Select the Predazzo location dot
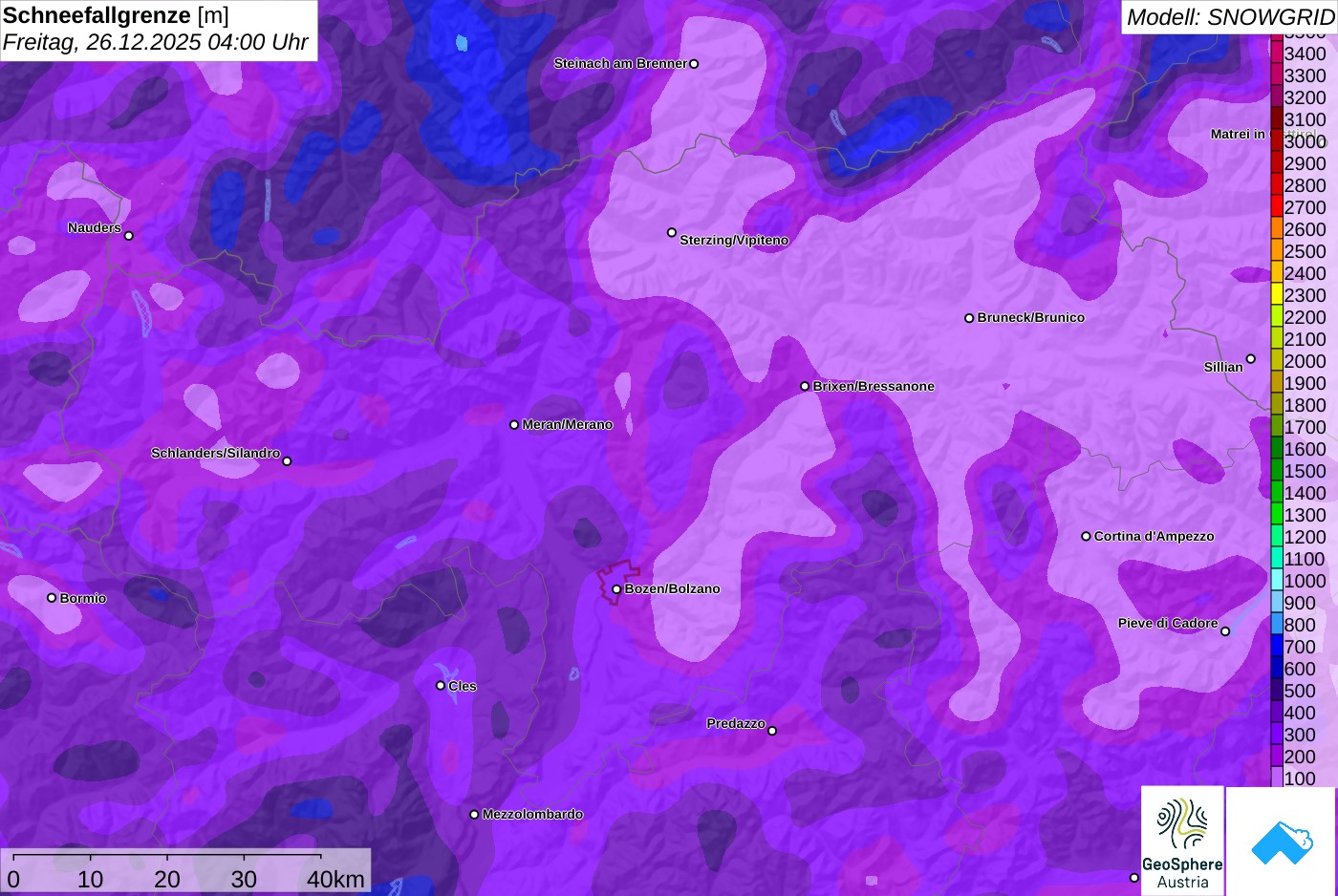This screenshot has width=1338, height=896. 772,731
